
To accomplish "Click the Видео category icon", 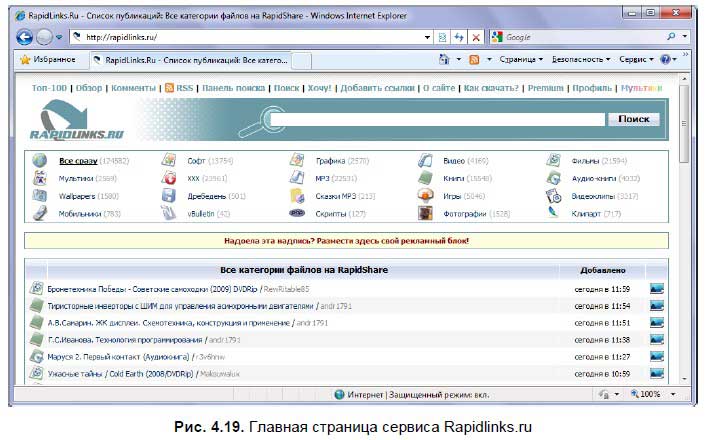I will (425, 160).
